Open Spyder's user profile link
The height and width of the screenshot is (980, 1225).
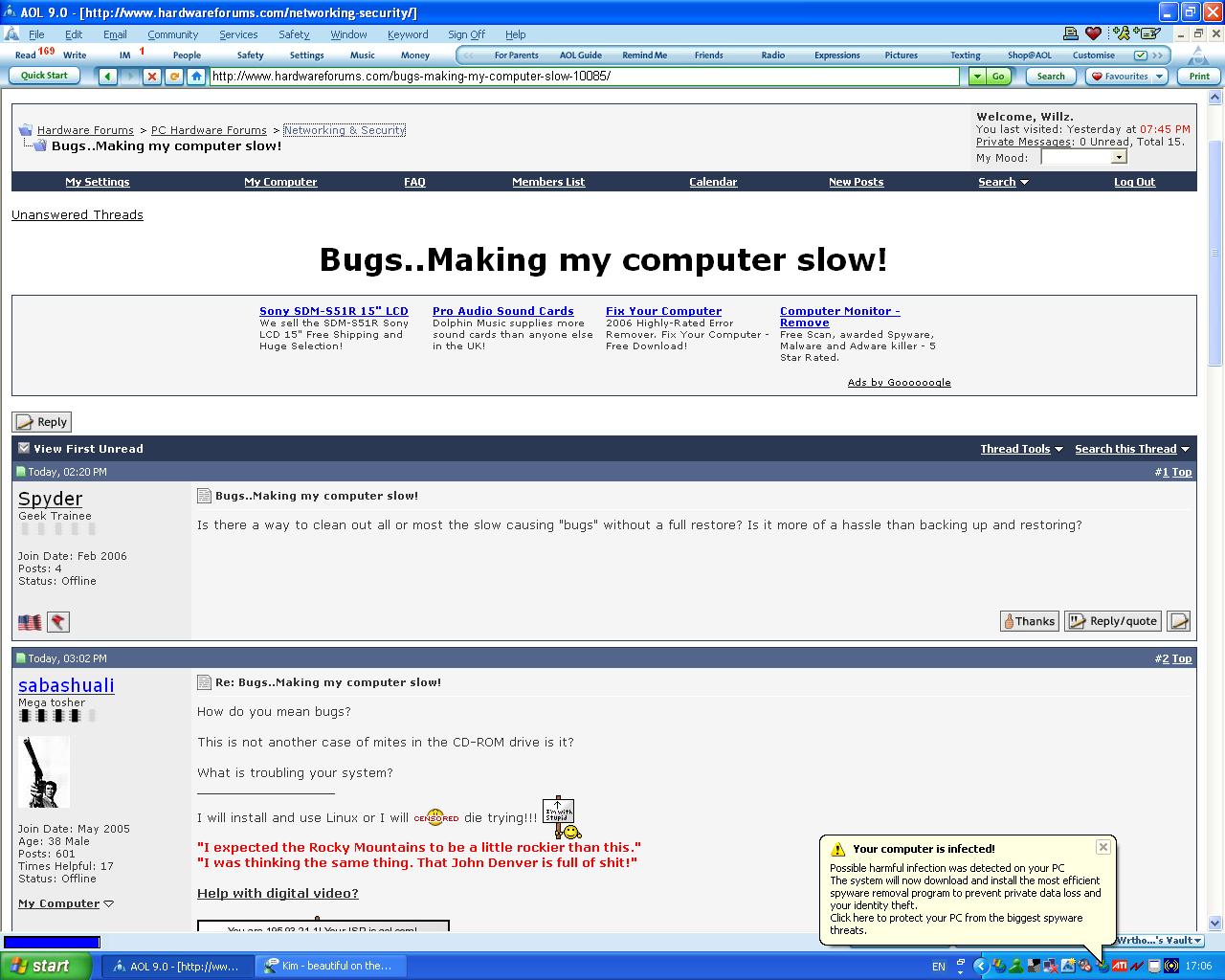click(x=50, y=499)
